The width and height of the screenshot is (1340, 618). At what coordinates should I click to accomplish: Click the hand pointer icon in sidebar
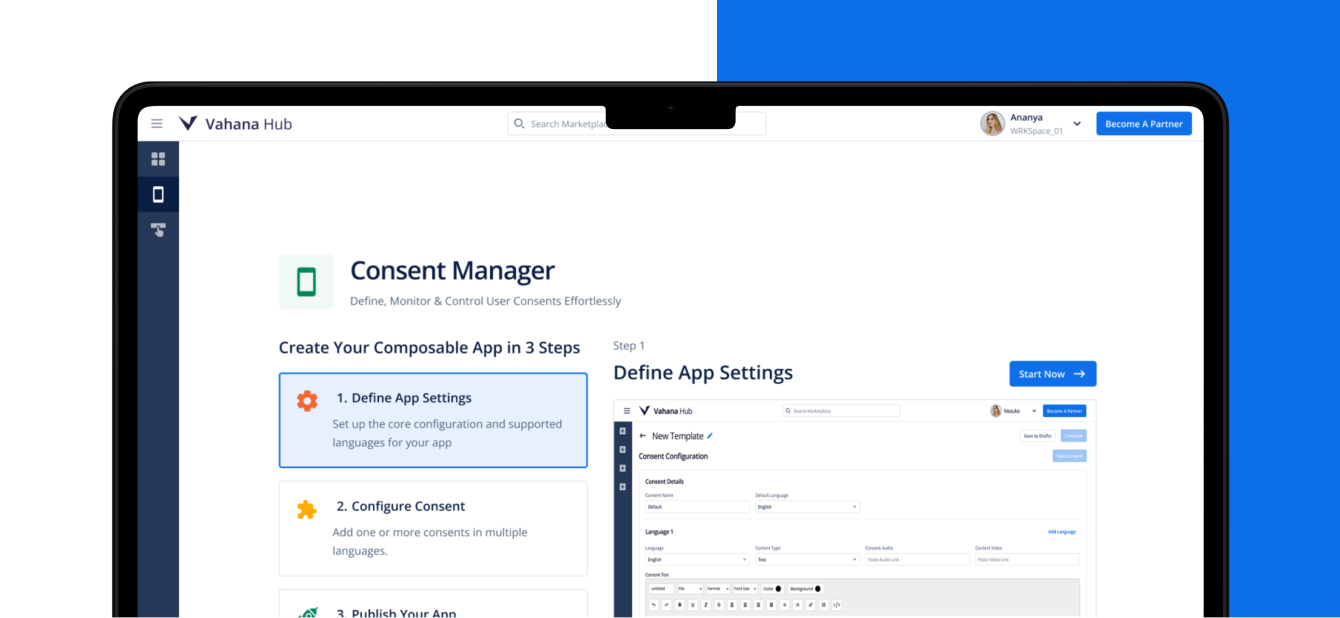[x=158, y=230]
